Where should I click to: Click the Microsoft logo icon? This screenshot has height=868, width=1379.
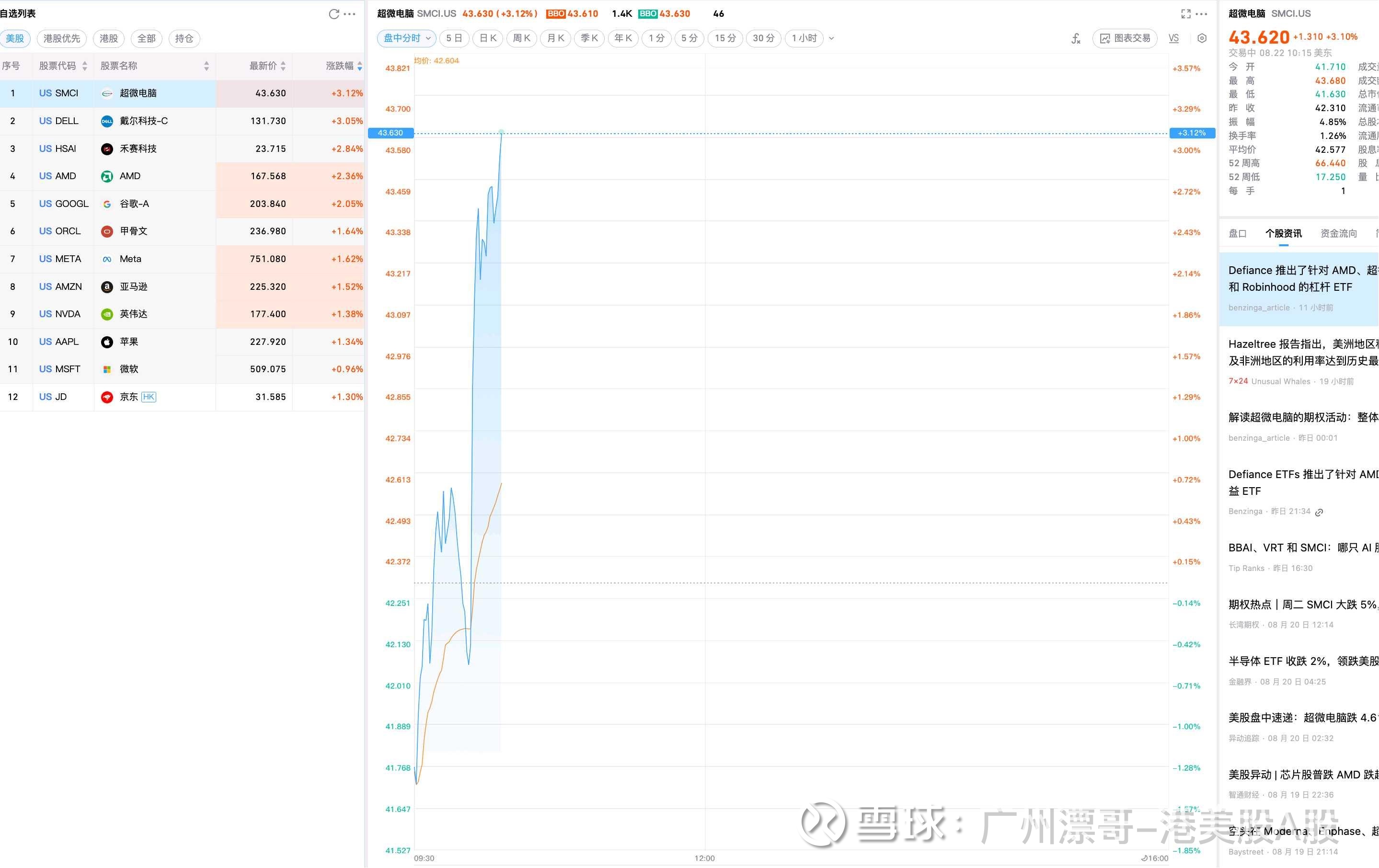tap(107, 369)
